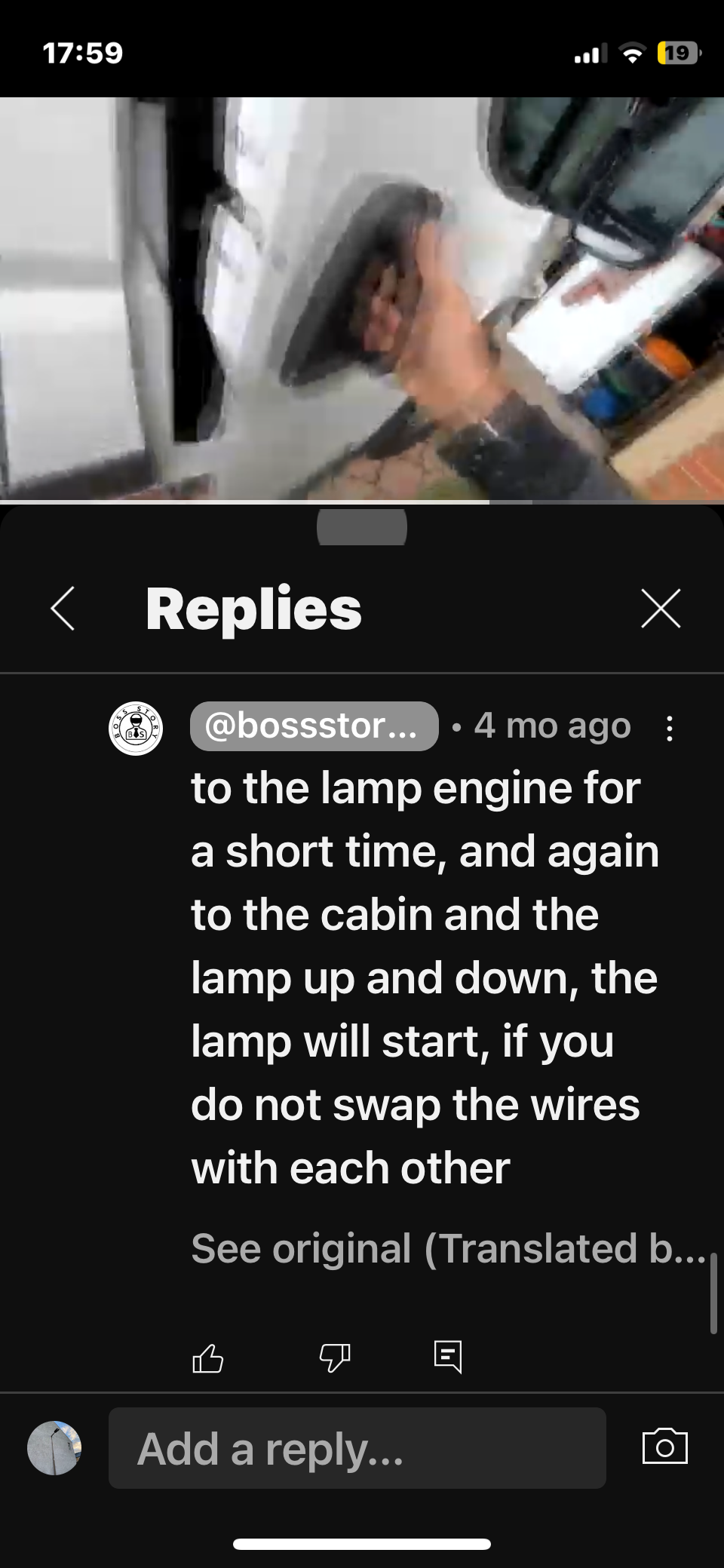Click the comments scrollbar indicator
Viewport: 724px width, 1568px height.
point(713,1293)
